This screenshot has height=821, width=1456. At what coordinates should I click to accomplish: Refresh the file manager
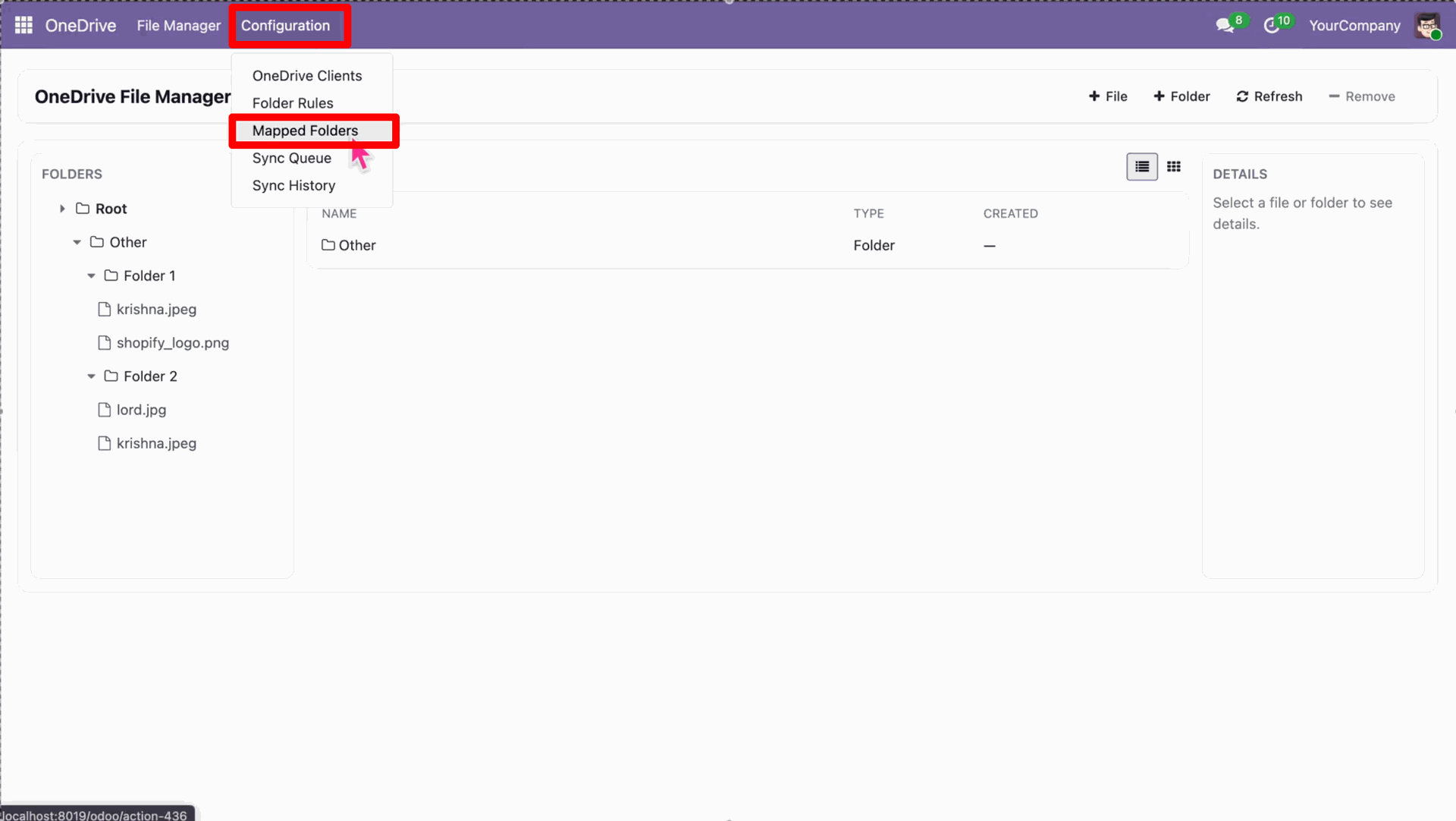point(1269,96)
